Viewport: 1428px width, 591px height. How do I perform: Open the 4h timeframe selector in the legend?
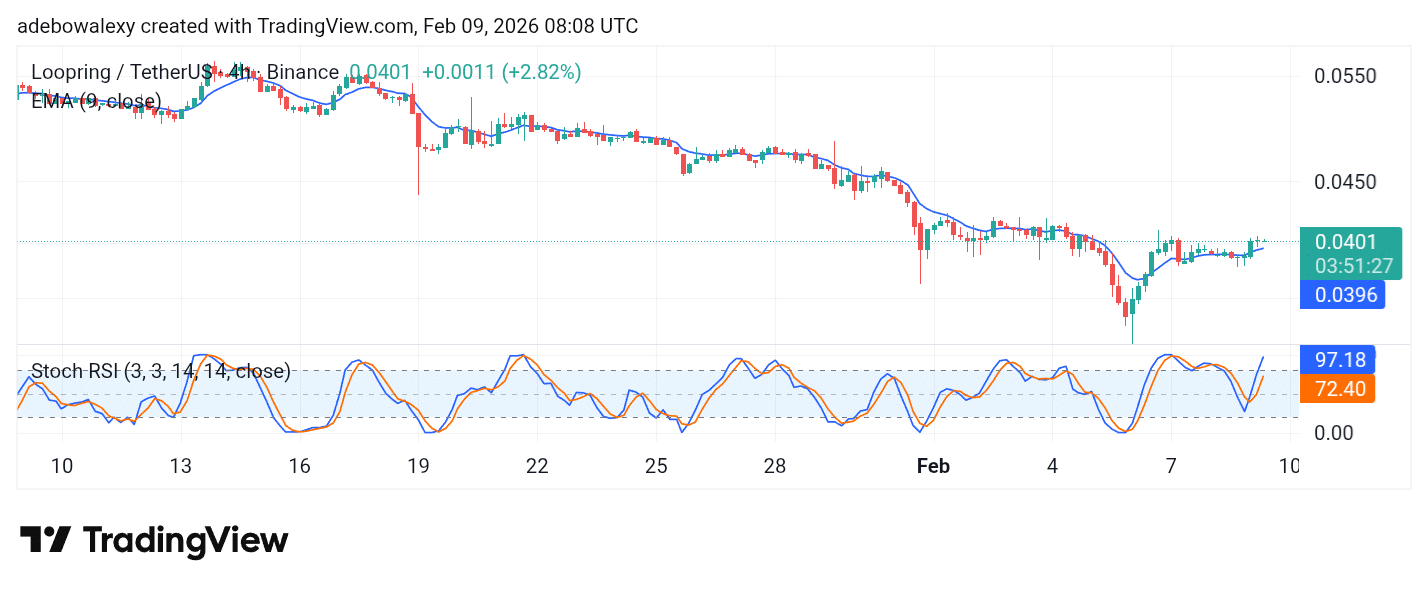240,71
